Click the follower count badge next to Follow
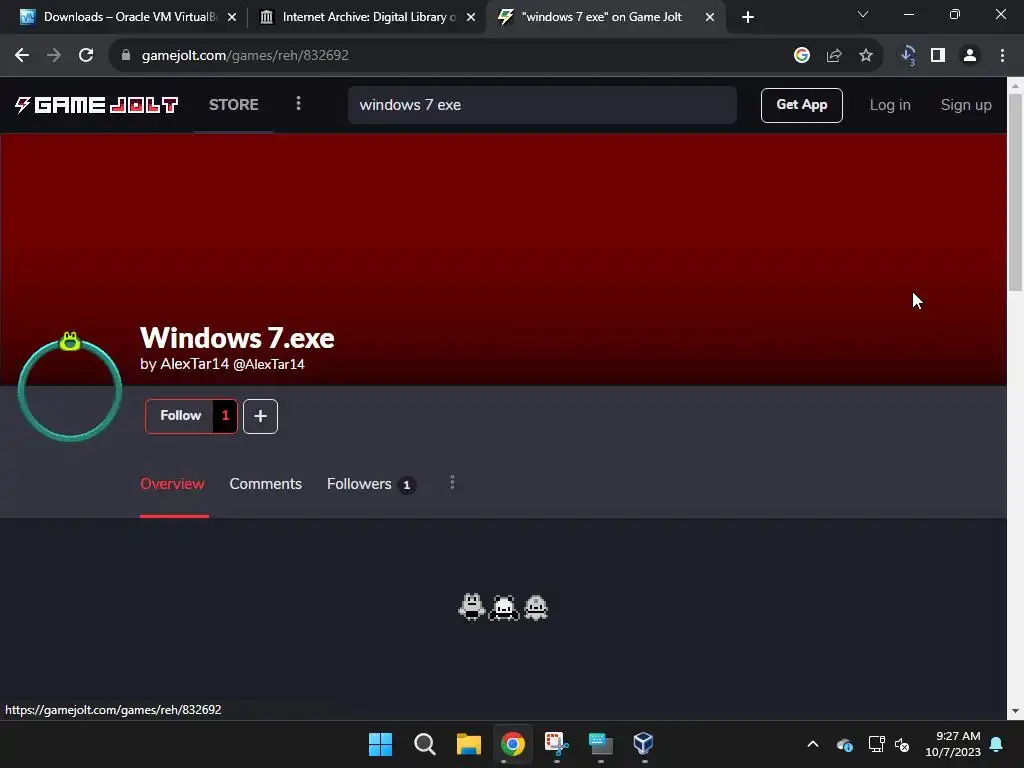Screen dimensions: 1024x768 click(225, 415)
